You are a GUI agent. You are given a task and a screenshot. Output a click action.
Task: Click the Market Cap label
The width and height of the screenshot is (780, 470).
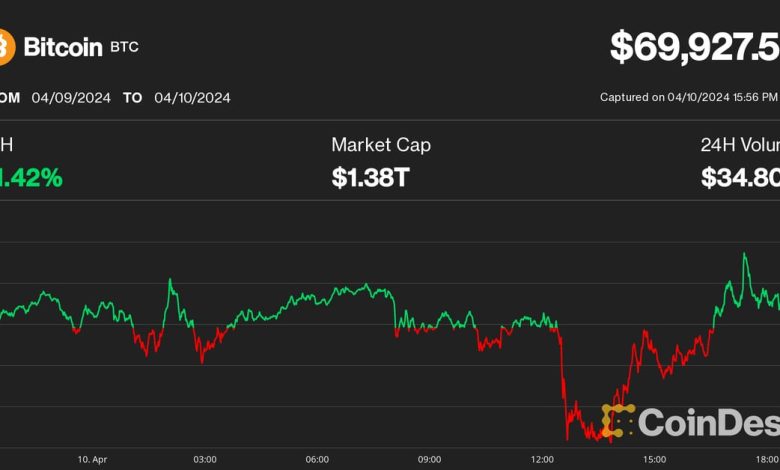point(381,145)
